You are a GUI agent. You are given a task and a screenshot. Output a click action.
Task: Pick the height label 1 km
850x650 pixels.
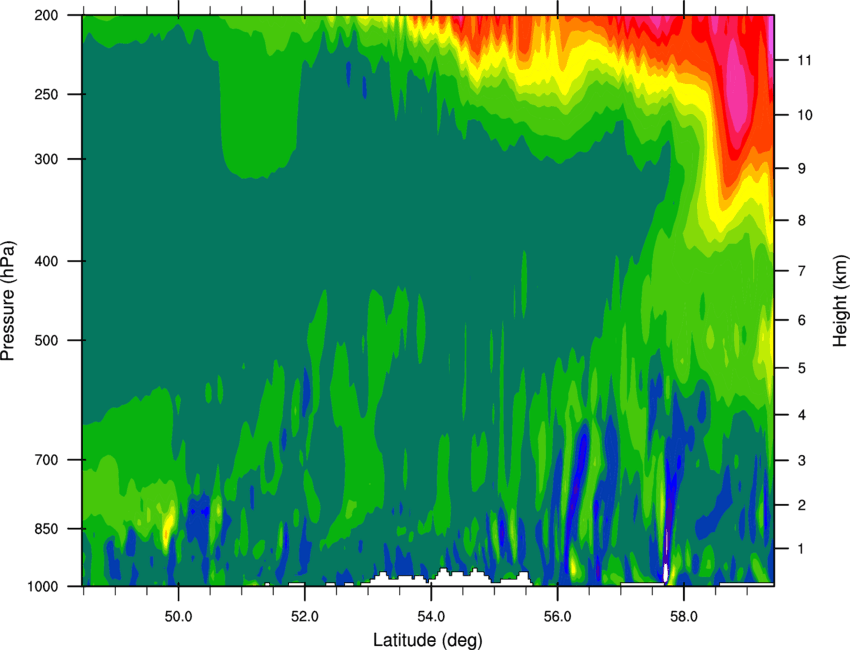click(x=802, y=549)
